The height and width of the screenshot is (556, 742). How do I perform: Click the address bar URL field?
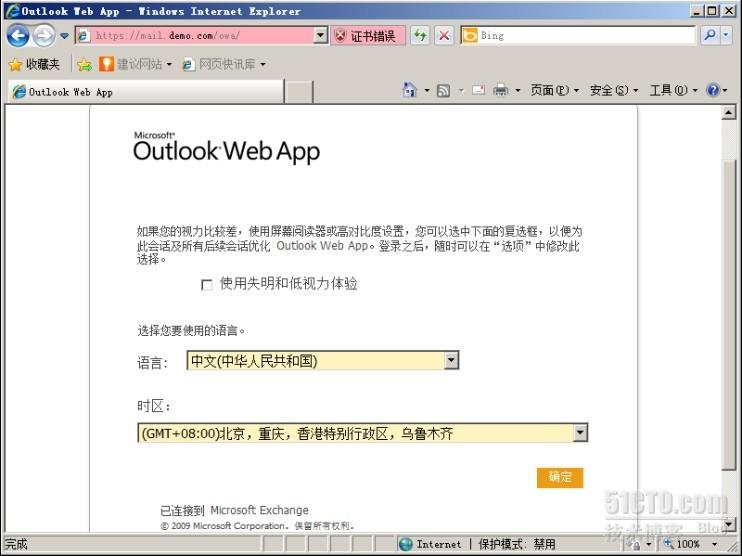pyautogui.click(x=195, y=35)
